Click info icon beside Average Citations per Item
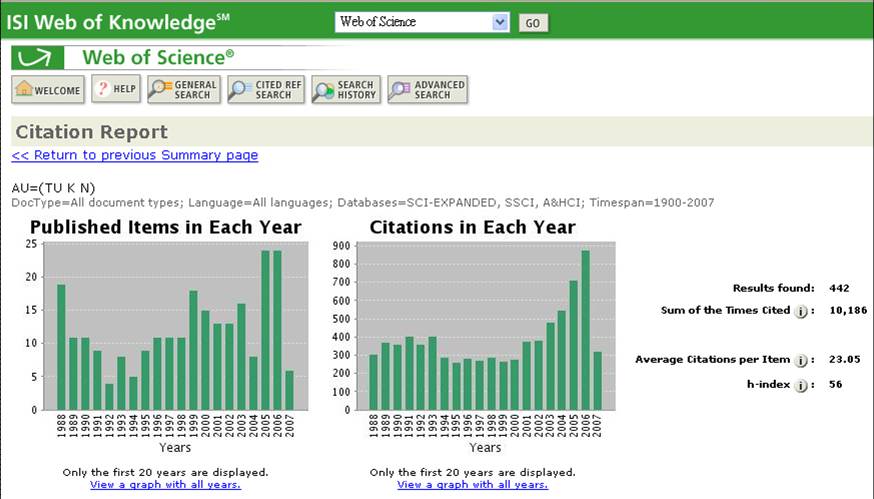The width and height of the screenshot is (874, 499). click(801, 360)
